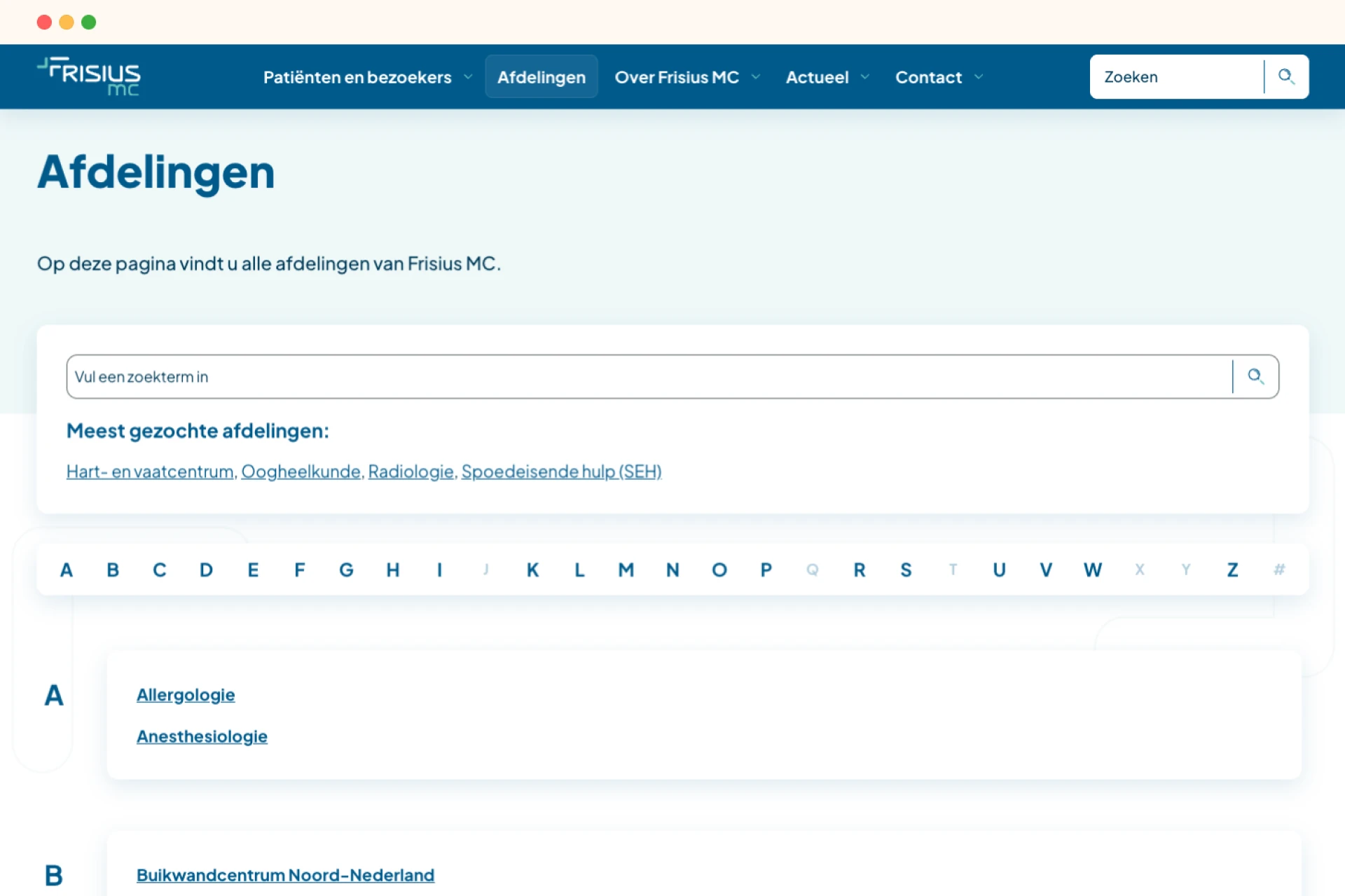Screen dimensions: 1345x896
Task: Click the greyed-out letter Q
Action: click(813, 570)
